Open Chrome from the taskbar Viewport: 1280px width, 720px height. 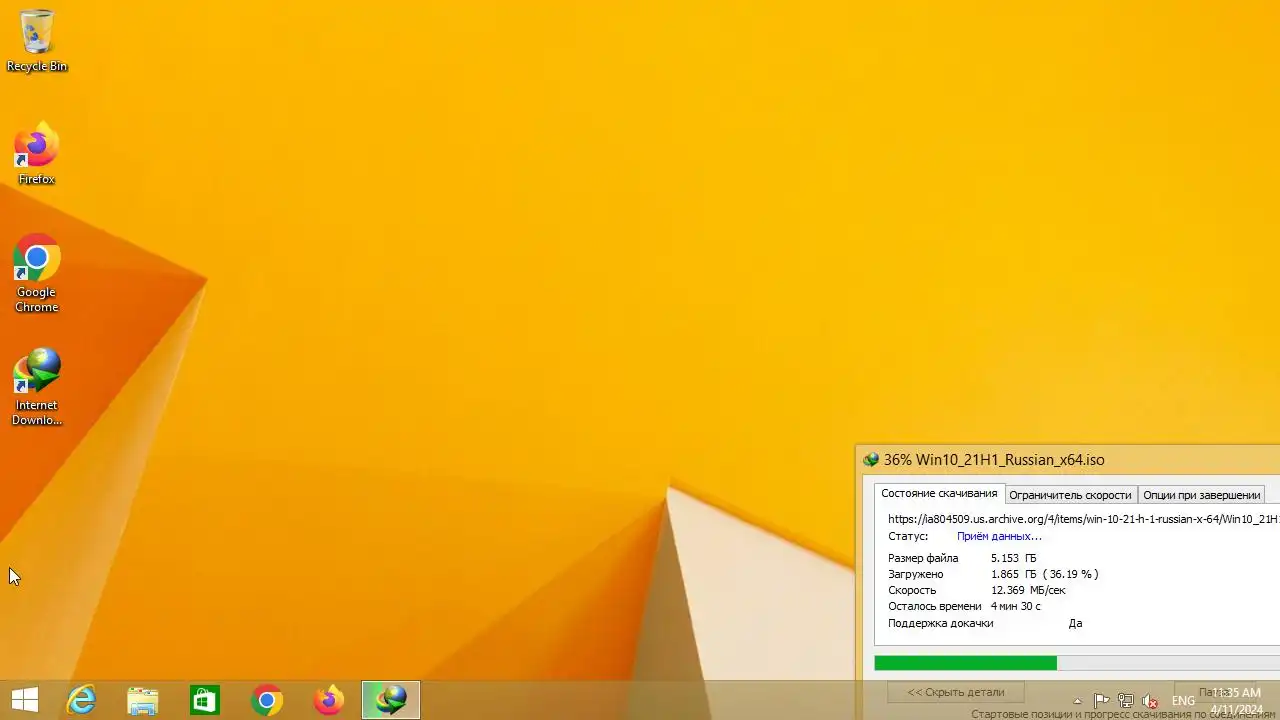click(x=267, y=700)
